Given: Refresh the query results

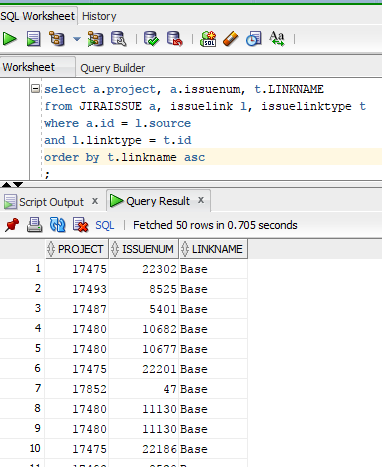Looking at the screenshot, I should 57,225.
